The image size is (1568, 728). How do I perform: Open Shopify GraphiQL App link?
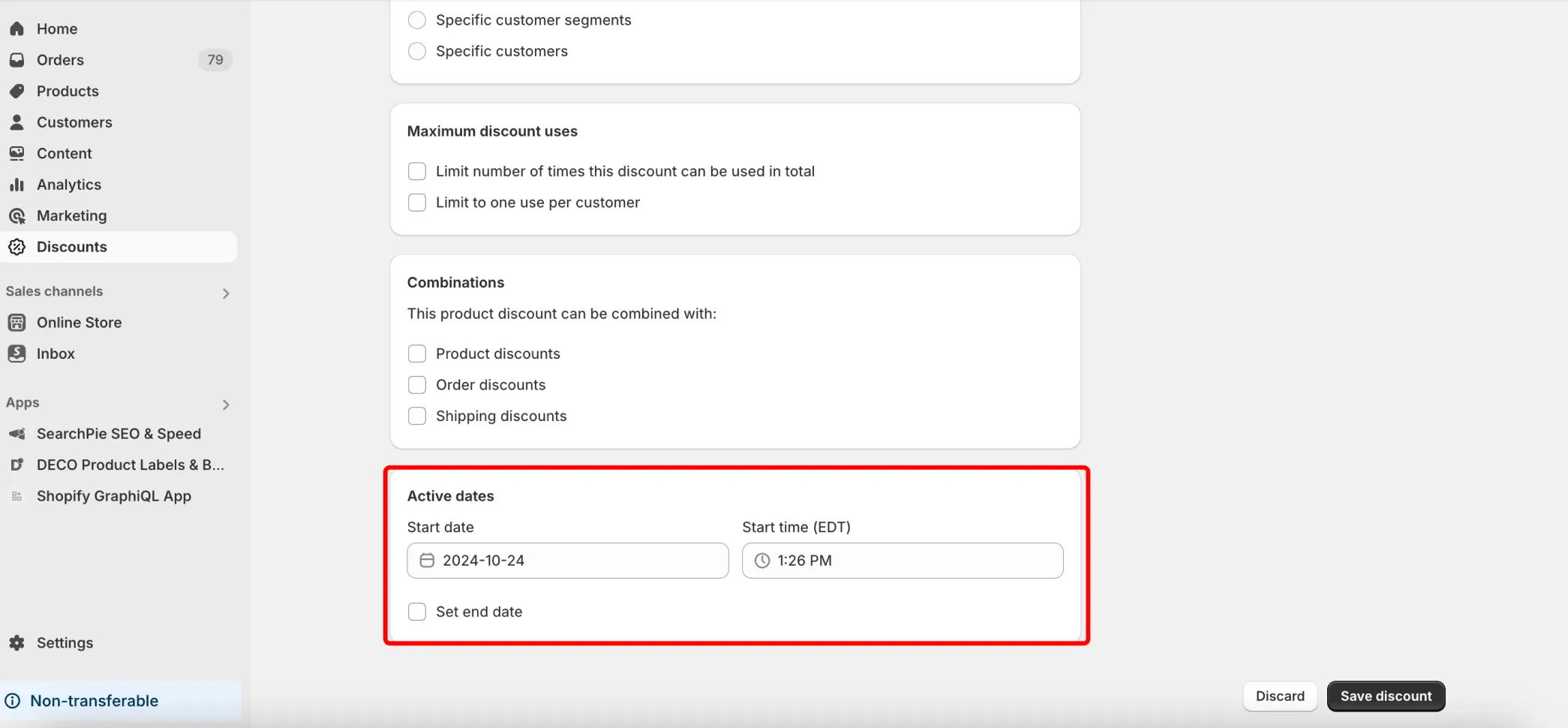(x=119, y=496)
